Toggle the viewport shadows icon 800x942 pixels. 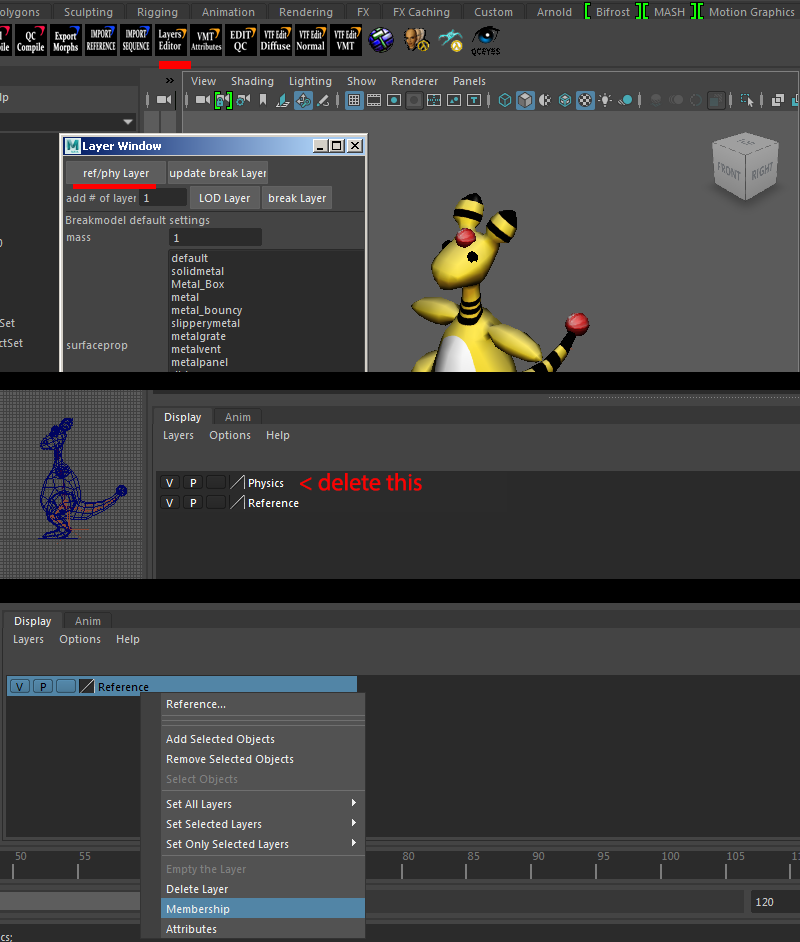pos(625,100)
